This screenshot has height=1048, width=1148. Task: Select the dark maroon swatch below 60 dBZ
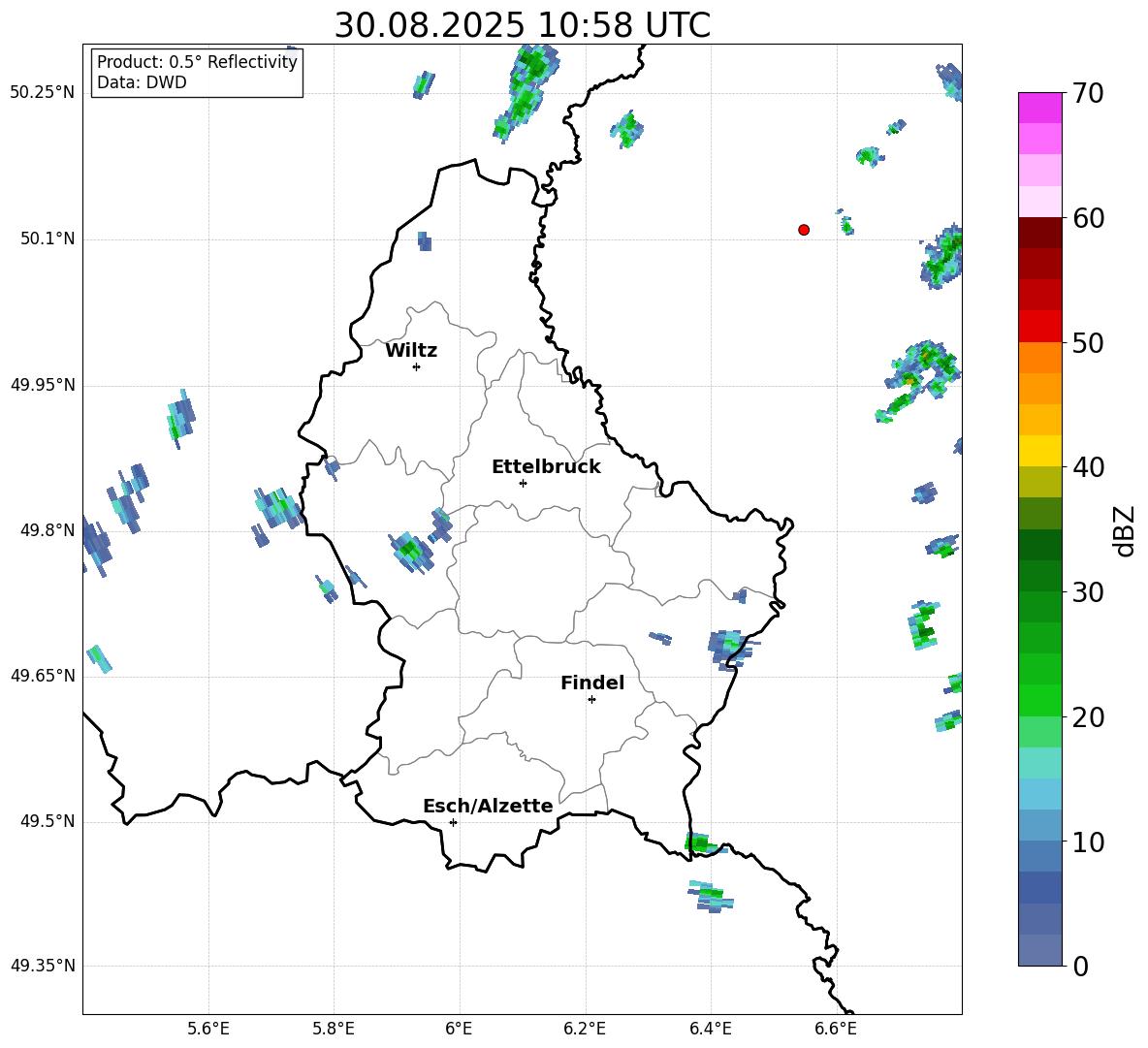1040,233
